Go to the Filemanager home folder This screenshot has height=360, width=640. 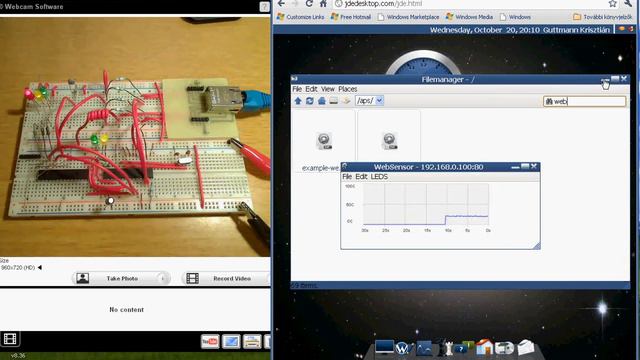click(x=322, y=101)
